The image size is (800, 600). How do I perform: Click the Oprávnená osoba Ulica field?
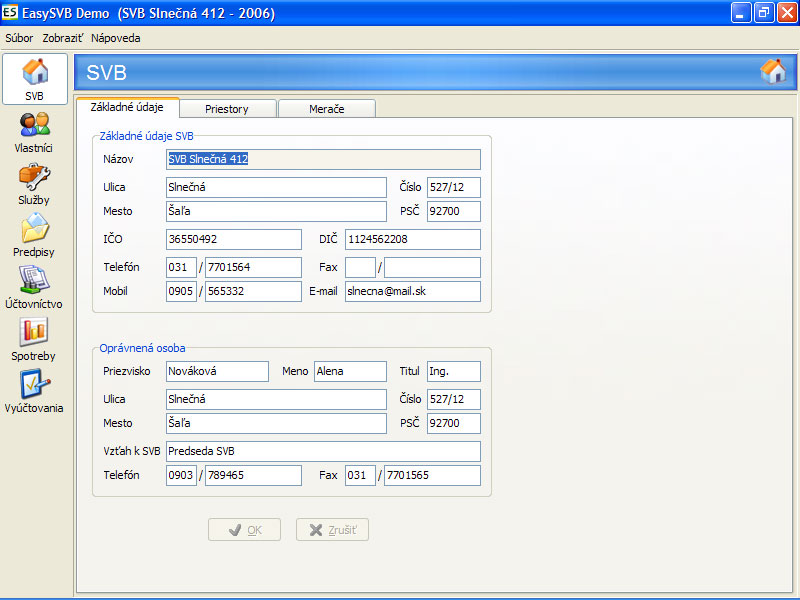[277, 399]
